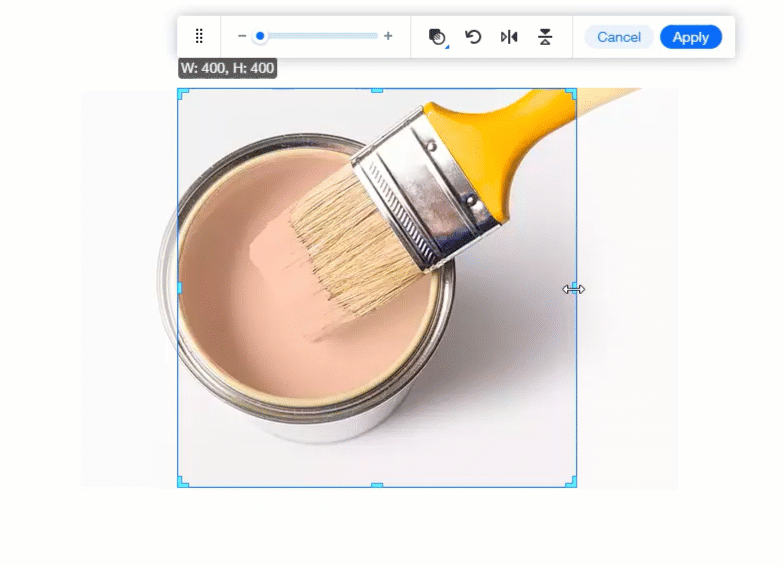Image resolution: width=783 pixels, height=565 pixels.
Task: Click the bottom-left crop corner handle
Action: tap(182, 483)
